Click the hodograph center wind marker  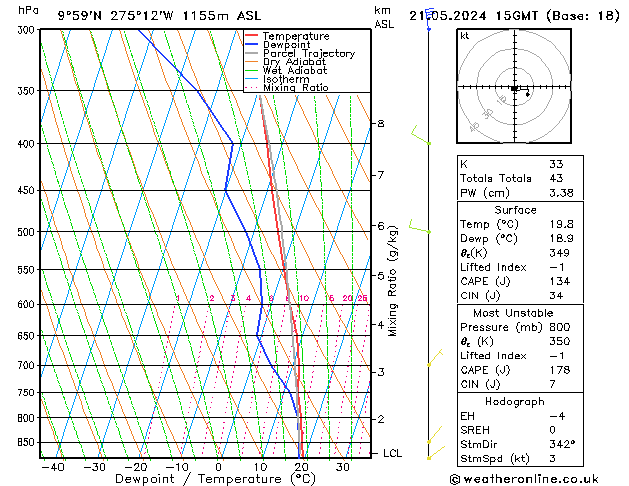(x=514, y=89)
